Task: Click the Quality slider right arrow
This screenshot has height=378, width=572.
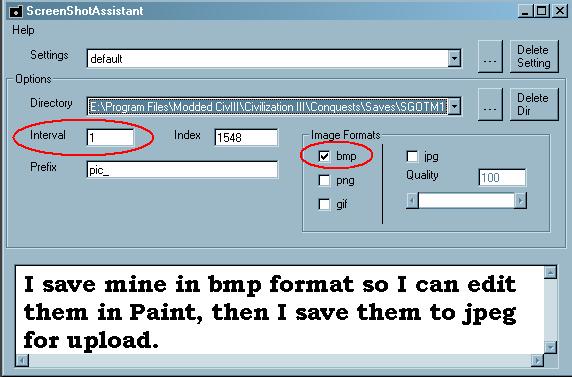Action: click(x=520, y=201)
